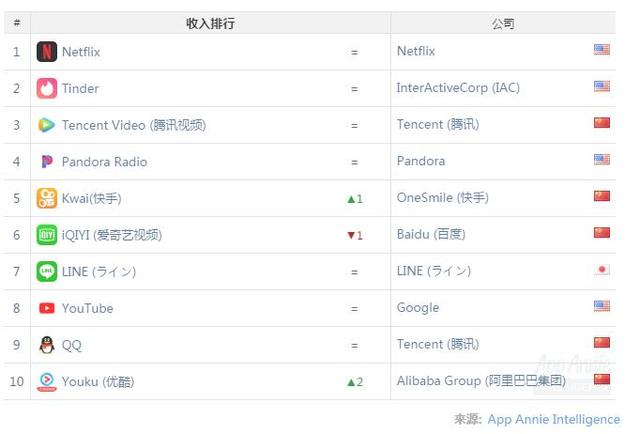Click the green up arrow beside Youku
This screenshot has width=640, height=434.
pos(350,382)
